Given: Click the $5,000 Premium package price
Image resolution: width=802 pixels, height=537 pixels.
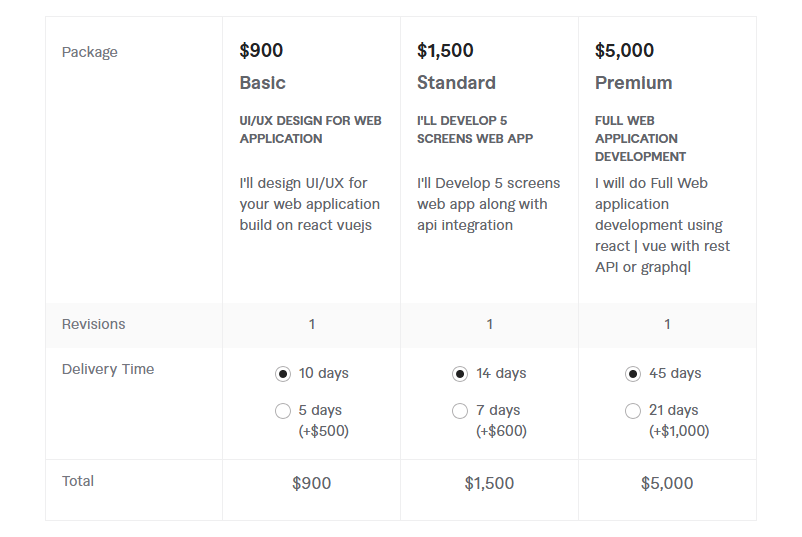Looking at the screenshot, I should (624, 51).
